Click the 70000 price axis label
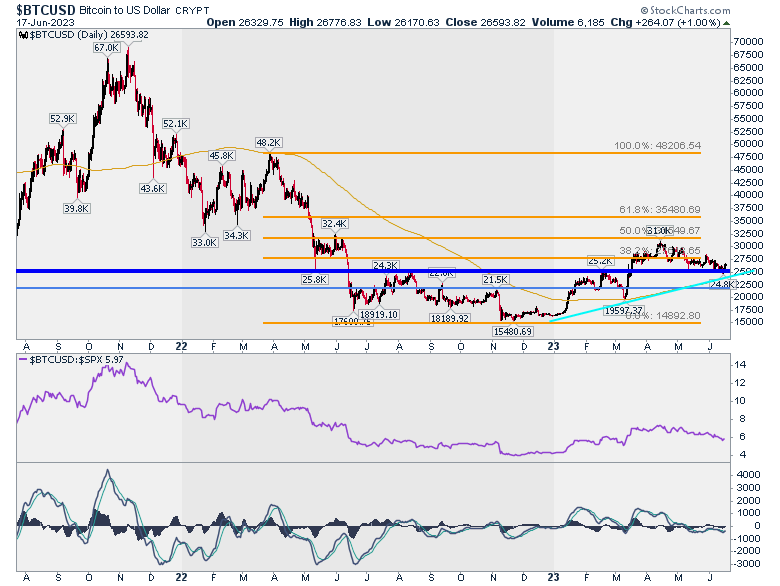 click(x=748, y=42)
